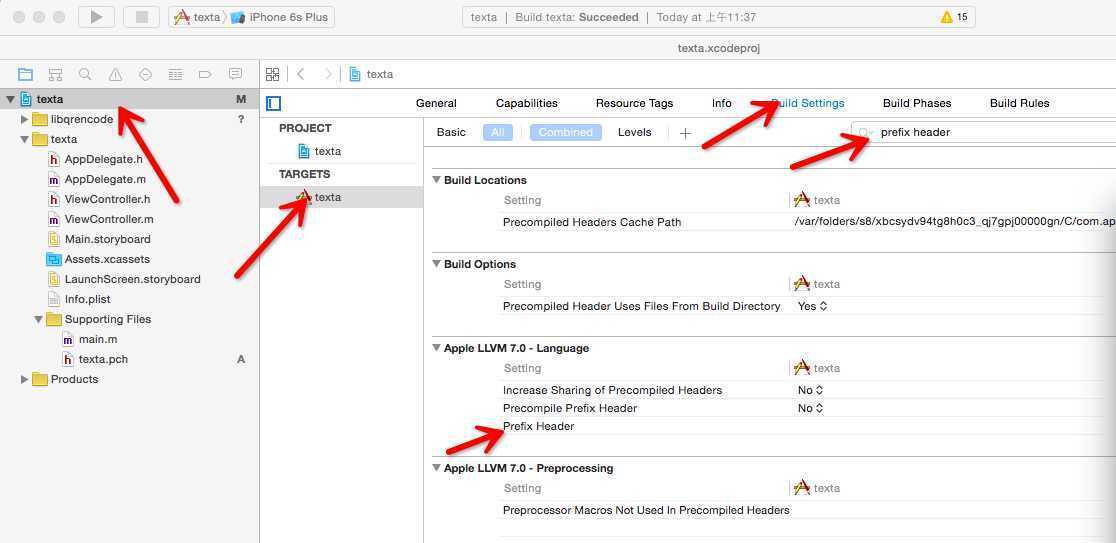This screenshot has width=1116, height=543.
Task: Click the Precompiled Headers Cache Path value
Action: point(954,222)
